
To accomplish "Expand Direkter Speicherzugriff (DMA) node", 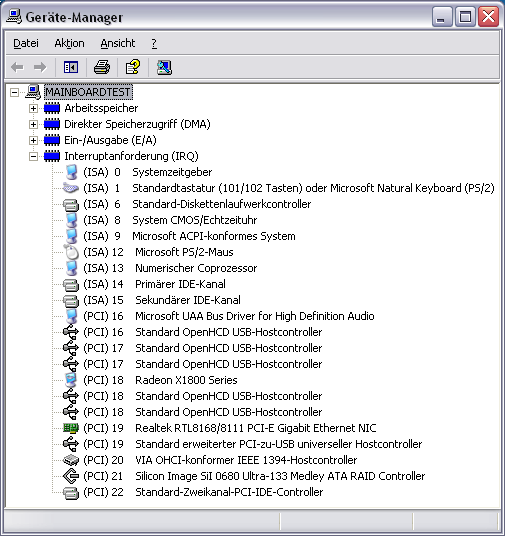I will click(33, 124).
